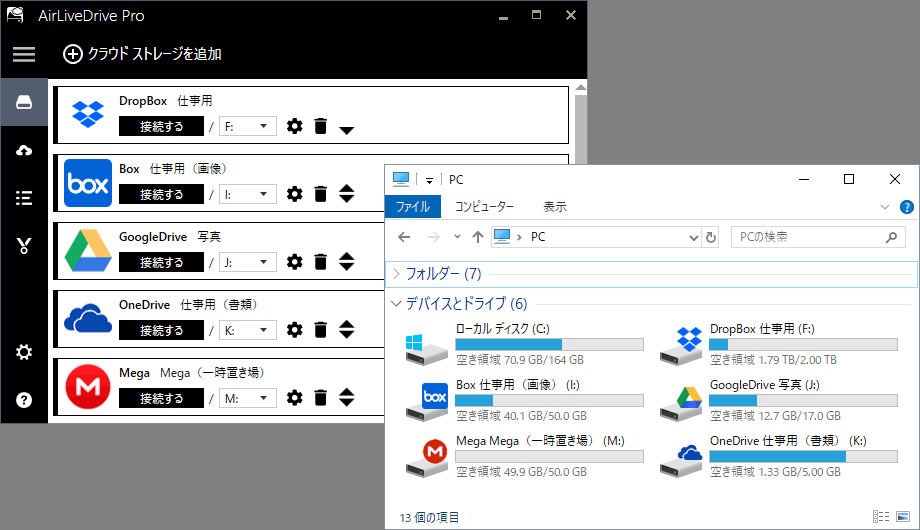Open settings gear for the Box drive
The height and width of the screenshot is (530, 920).
click(295, 194)
